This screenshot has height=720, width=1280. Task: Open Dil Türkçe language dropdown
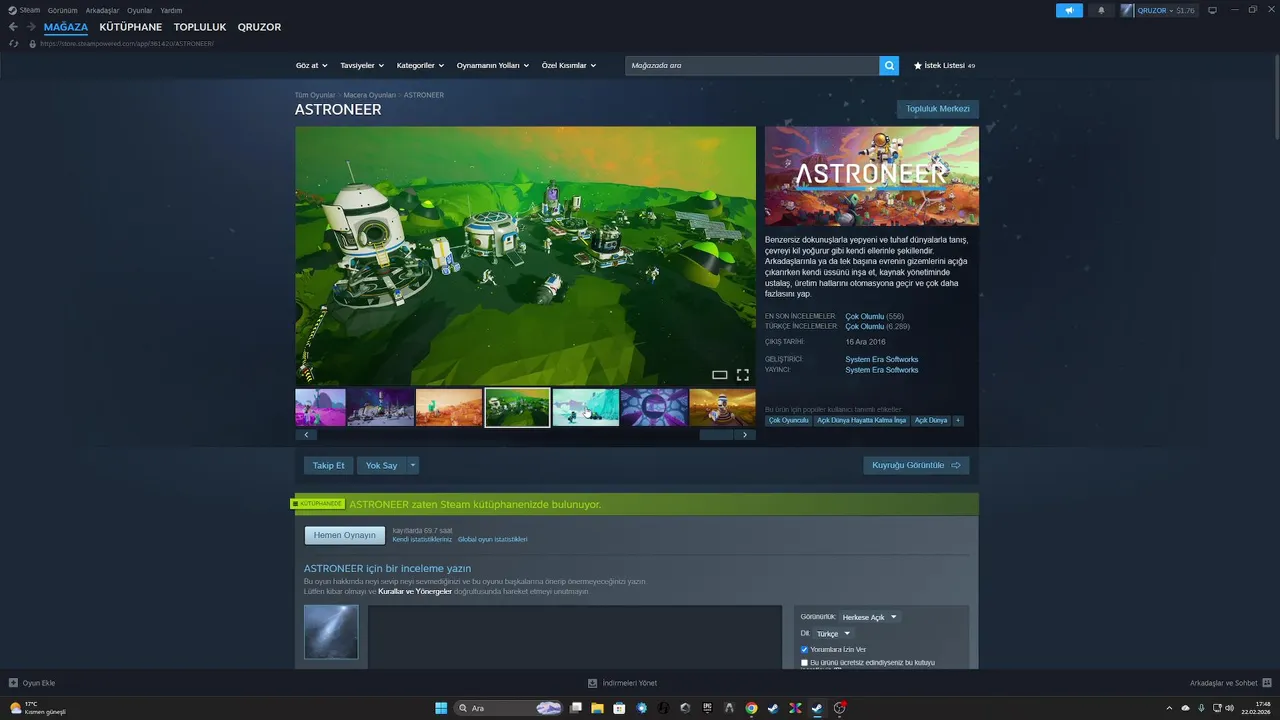click(x=833, y=633)
